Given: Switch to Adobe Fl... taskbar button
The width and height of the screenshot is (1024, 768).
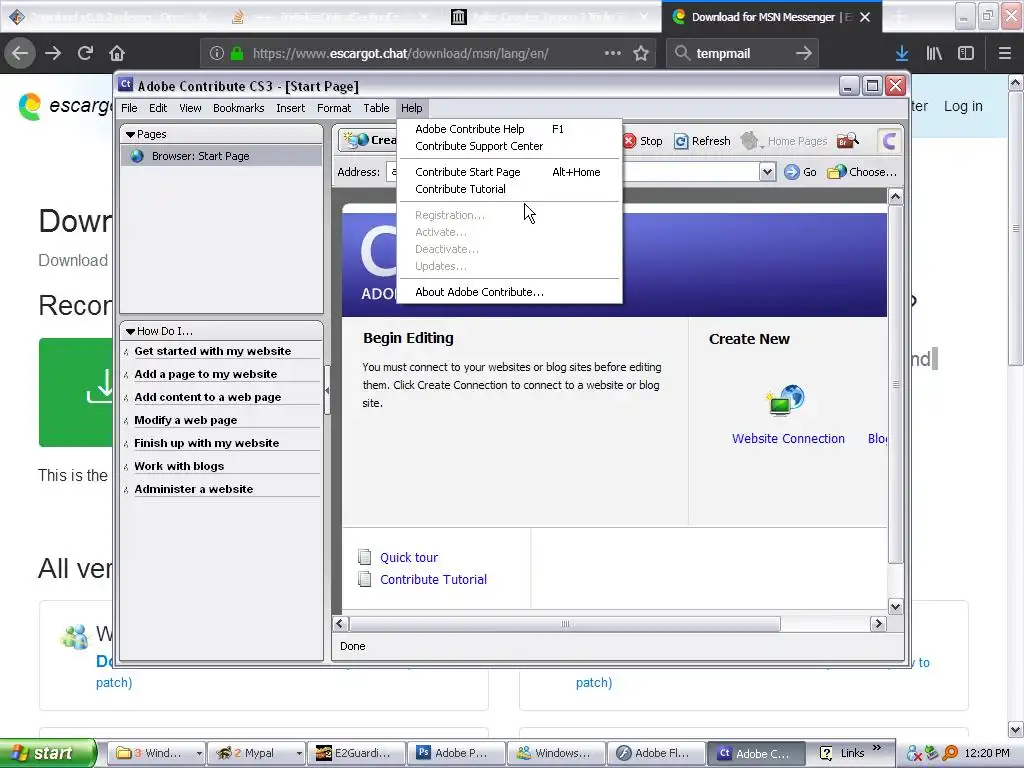Looking at the screenshot, I should tap(656, 753).
